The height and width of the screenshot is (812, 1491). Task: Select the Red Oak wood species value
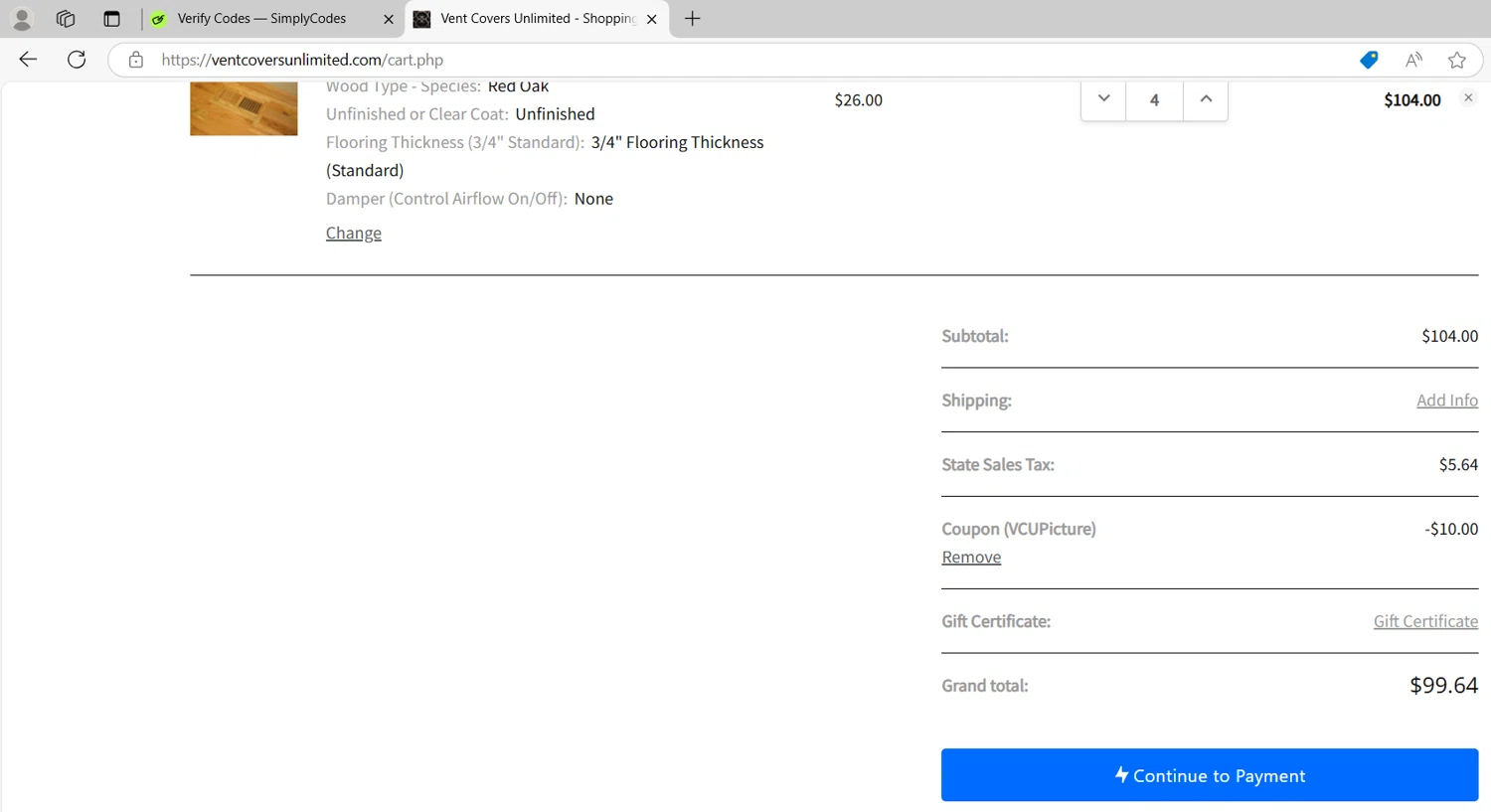tap(518, 87)
